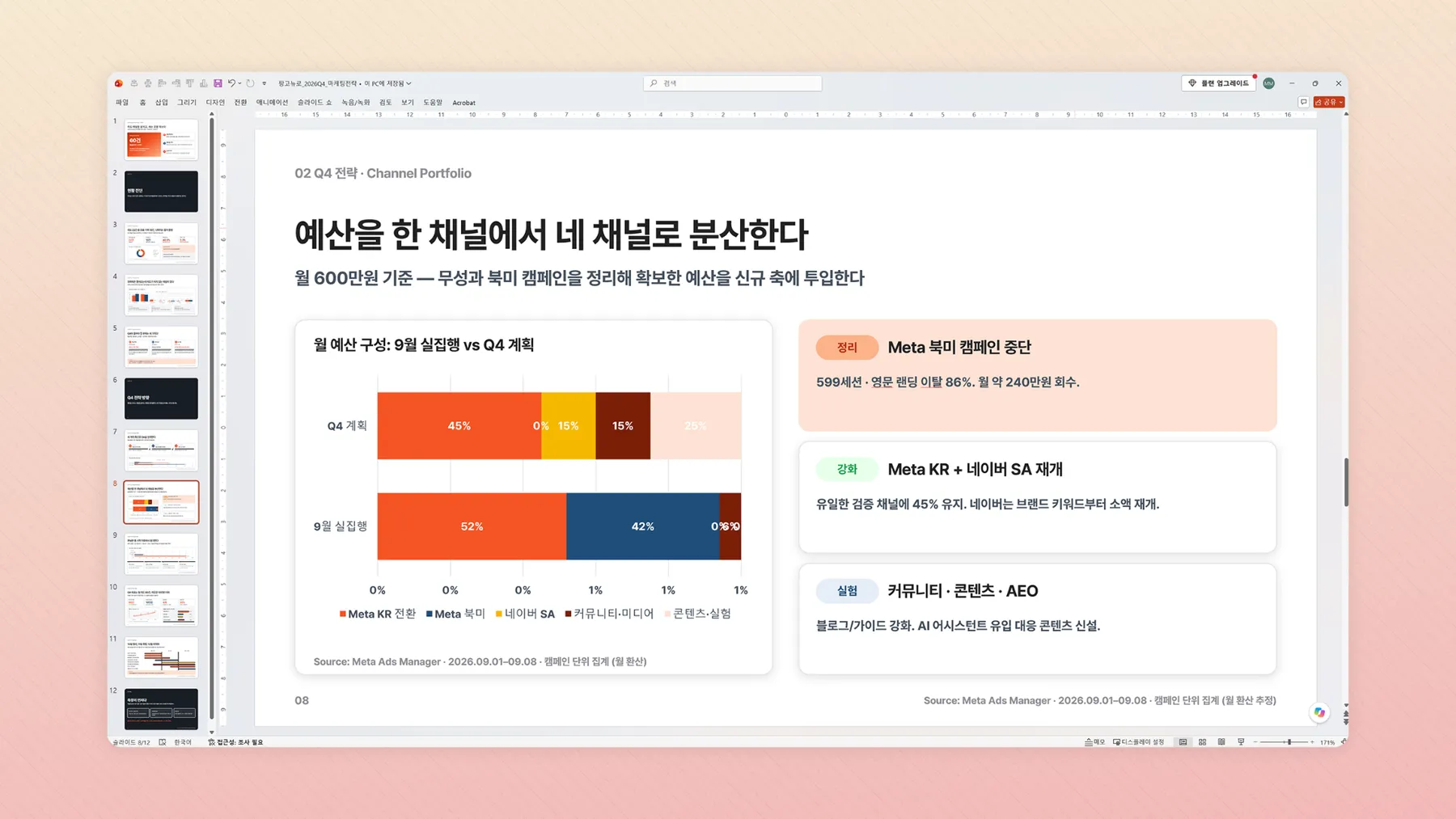Open the 삽입 ribbon tab
The image size is (1456, 819).
pos(162,103)
